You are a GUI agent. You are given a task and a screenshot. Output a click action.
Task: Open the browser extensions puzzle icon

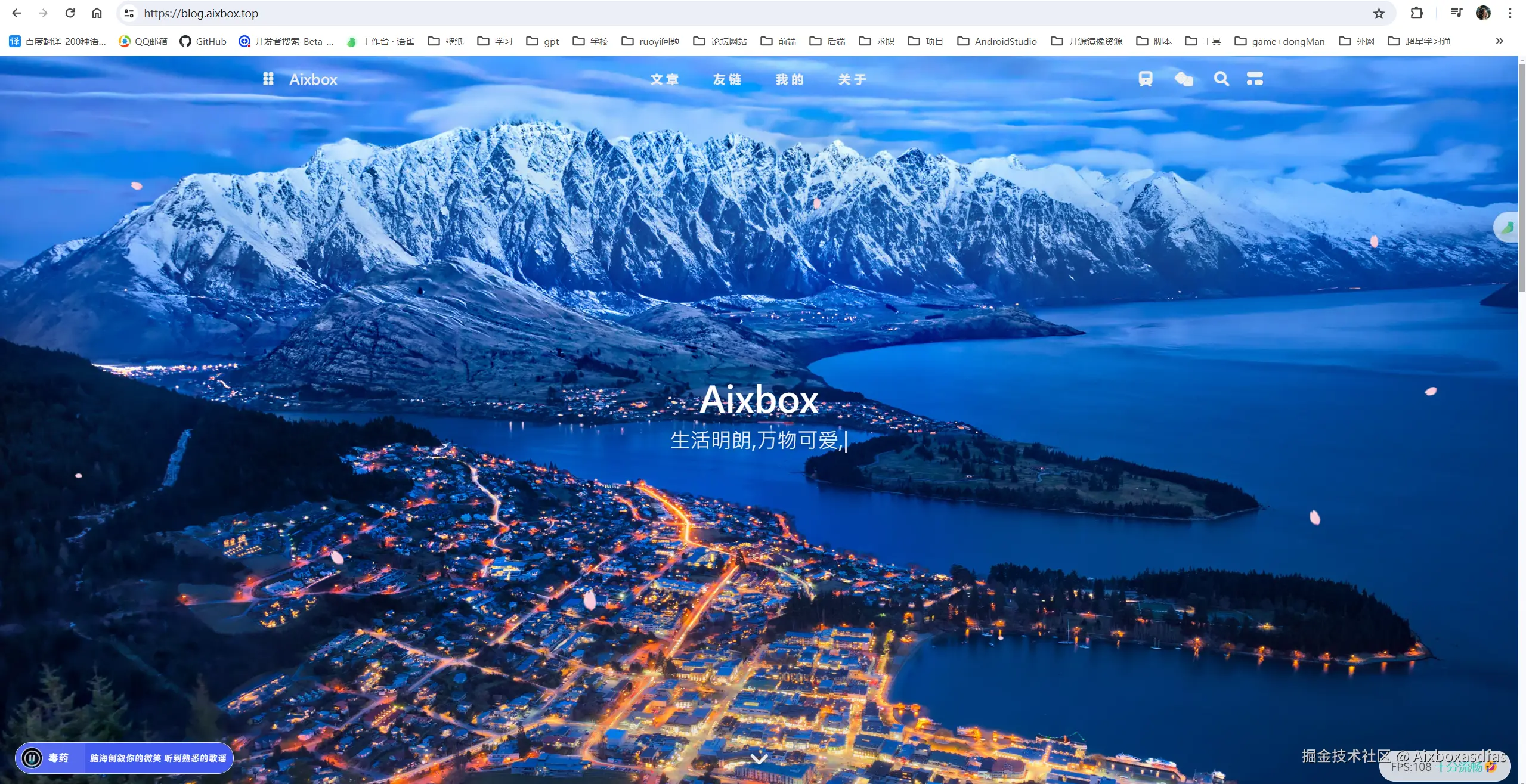point(1416,13)
